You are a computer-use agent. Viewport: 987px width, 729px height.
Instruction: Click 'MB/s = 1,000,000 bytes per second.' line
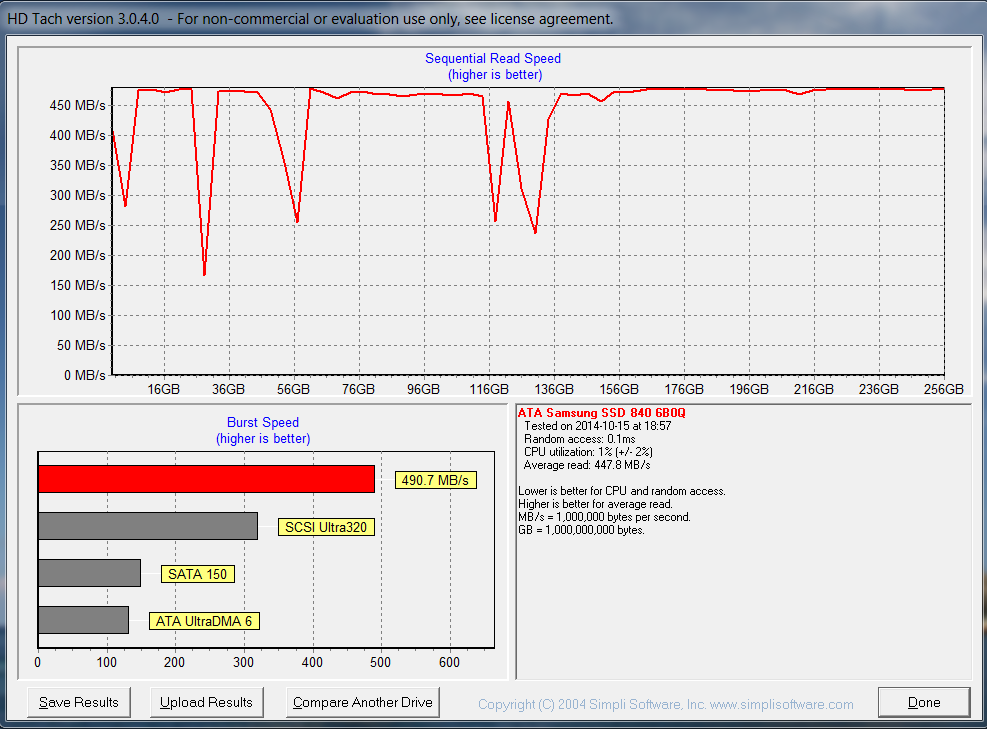click(604, 517)
